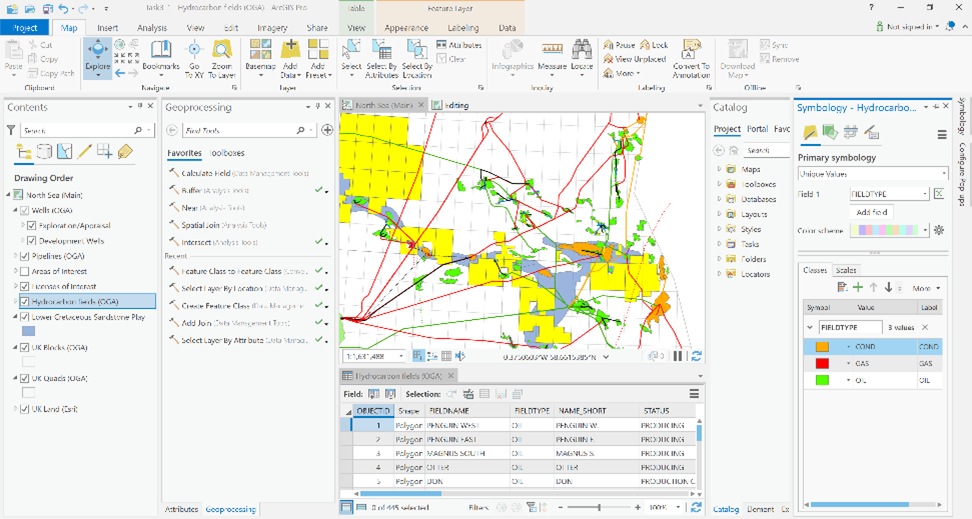Toggle UK Blocks (OGA) layer visibility
The width and height of the screenshot is (972, 519).
coord(25,348)
